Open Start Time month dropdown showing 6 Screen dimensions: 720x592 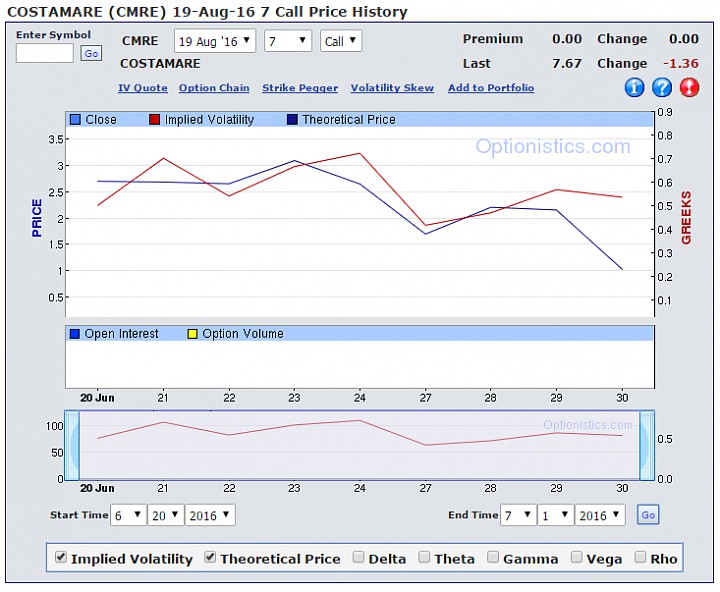[128, 515]
